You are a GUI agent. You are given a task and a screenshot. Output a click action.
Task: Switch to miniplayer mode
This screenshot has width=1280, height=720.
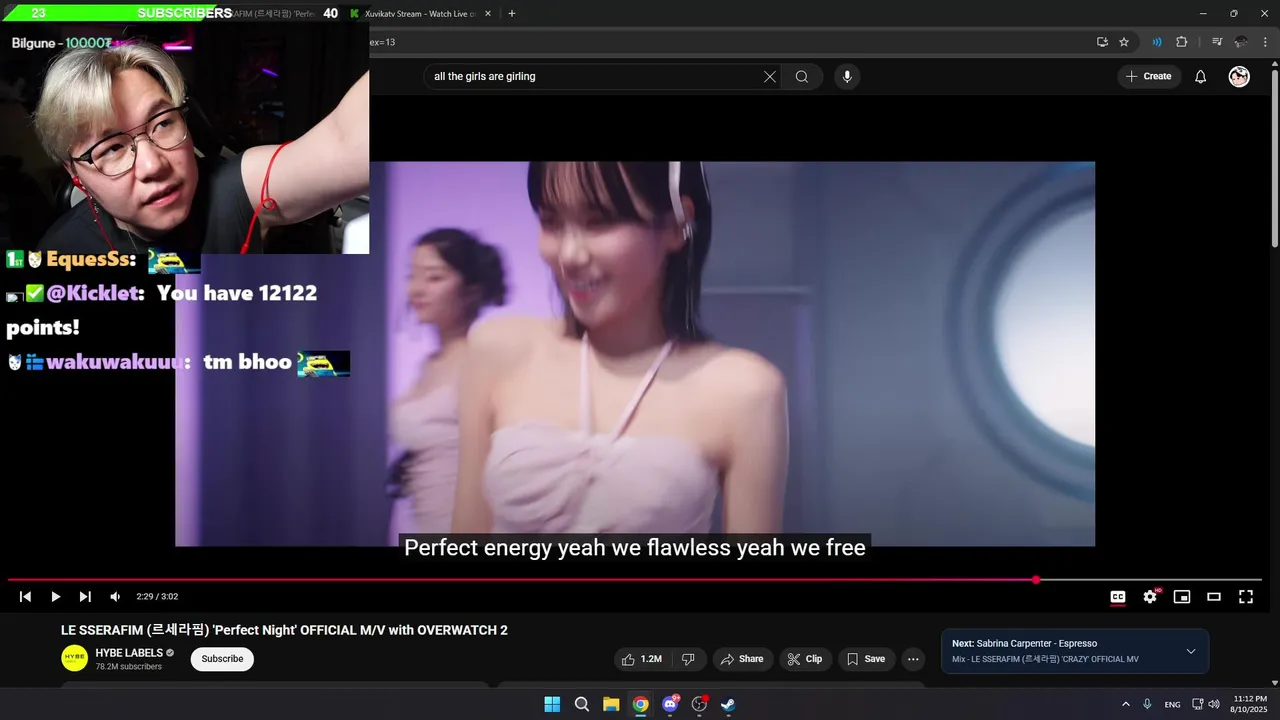pyautogui.click(x=1182, y=597)
